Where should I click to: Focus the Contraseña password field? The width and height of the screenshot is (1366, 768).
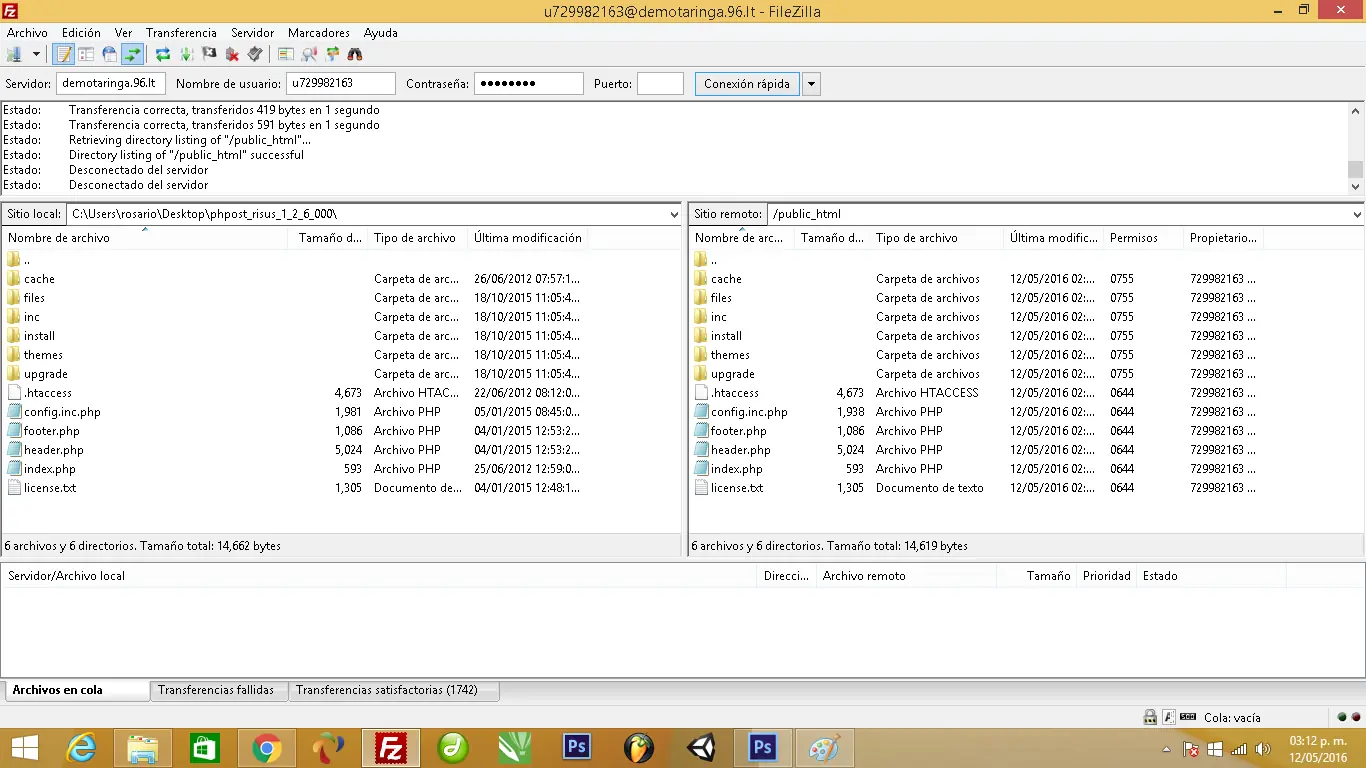click(x=529, y=84)
